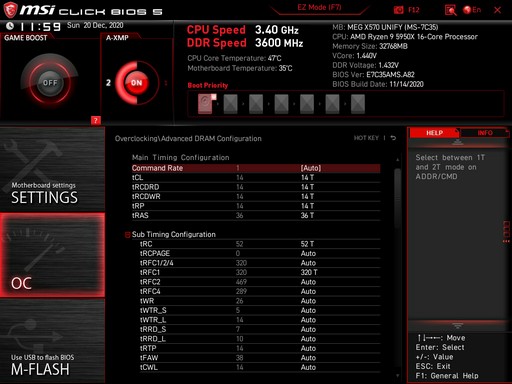Edit the tRAS value 36 T

(307, 215)
